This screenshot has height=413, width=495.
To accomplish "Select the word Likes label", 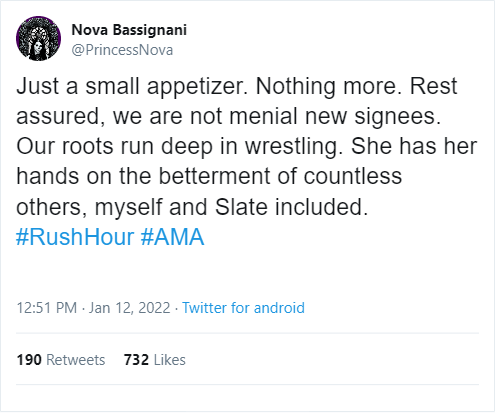I will (x=170, y=360).
